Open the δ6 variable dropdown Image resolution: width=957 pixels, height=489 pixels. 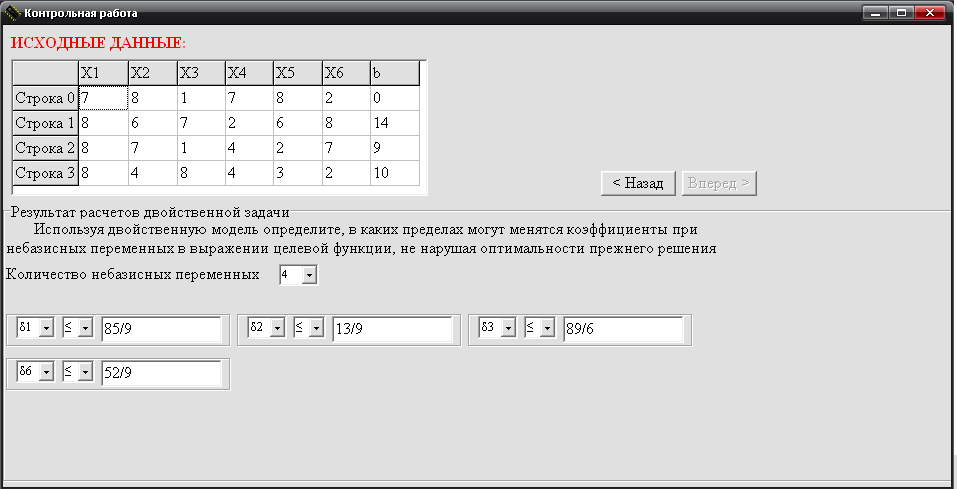point(46,372)
